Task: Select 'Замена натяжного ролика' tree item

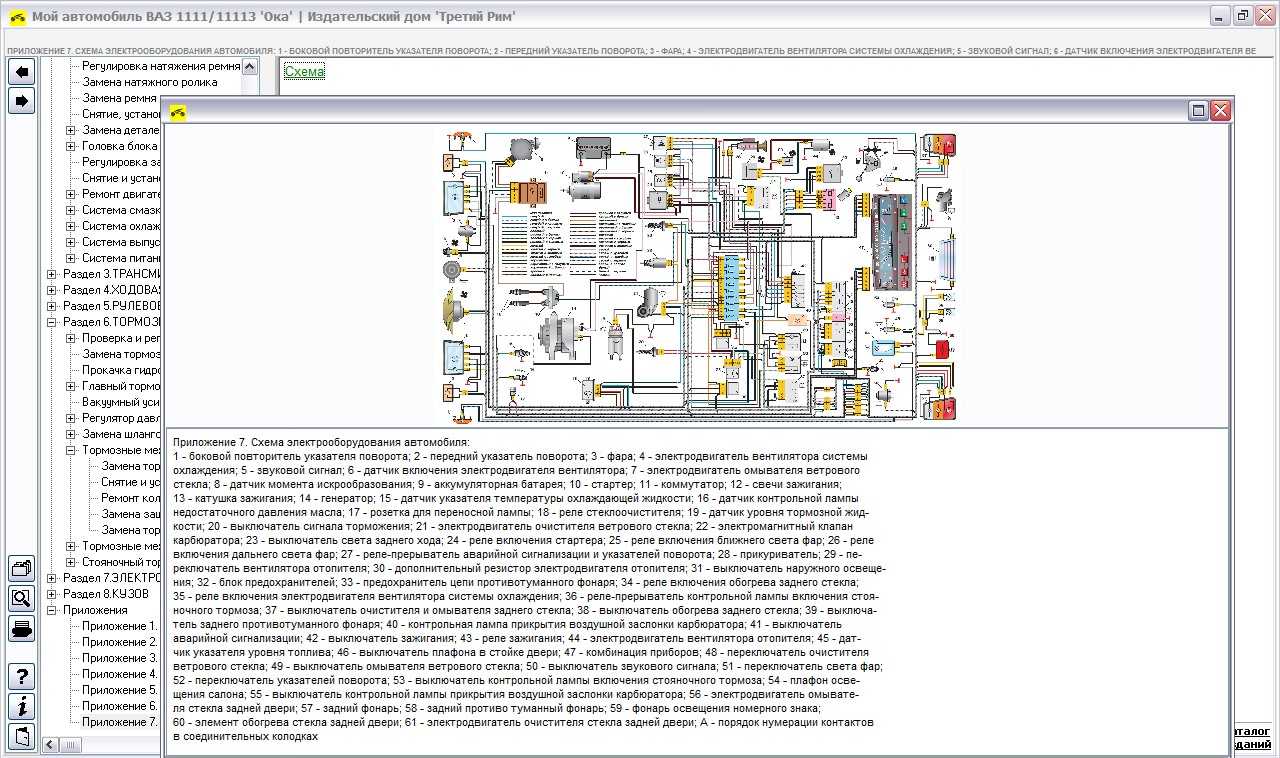Action: point(150,82)
